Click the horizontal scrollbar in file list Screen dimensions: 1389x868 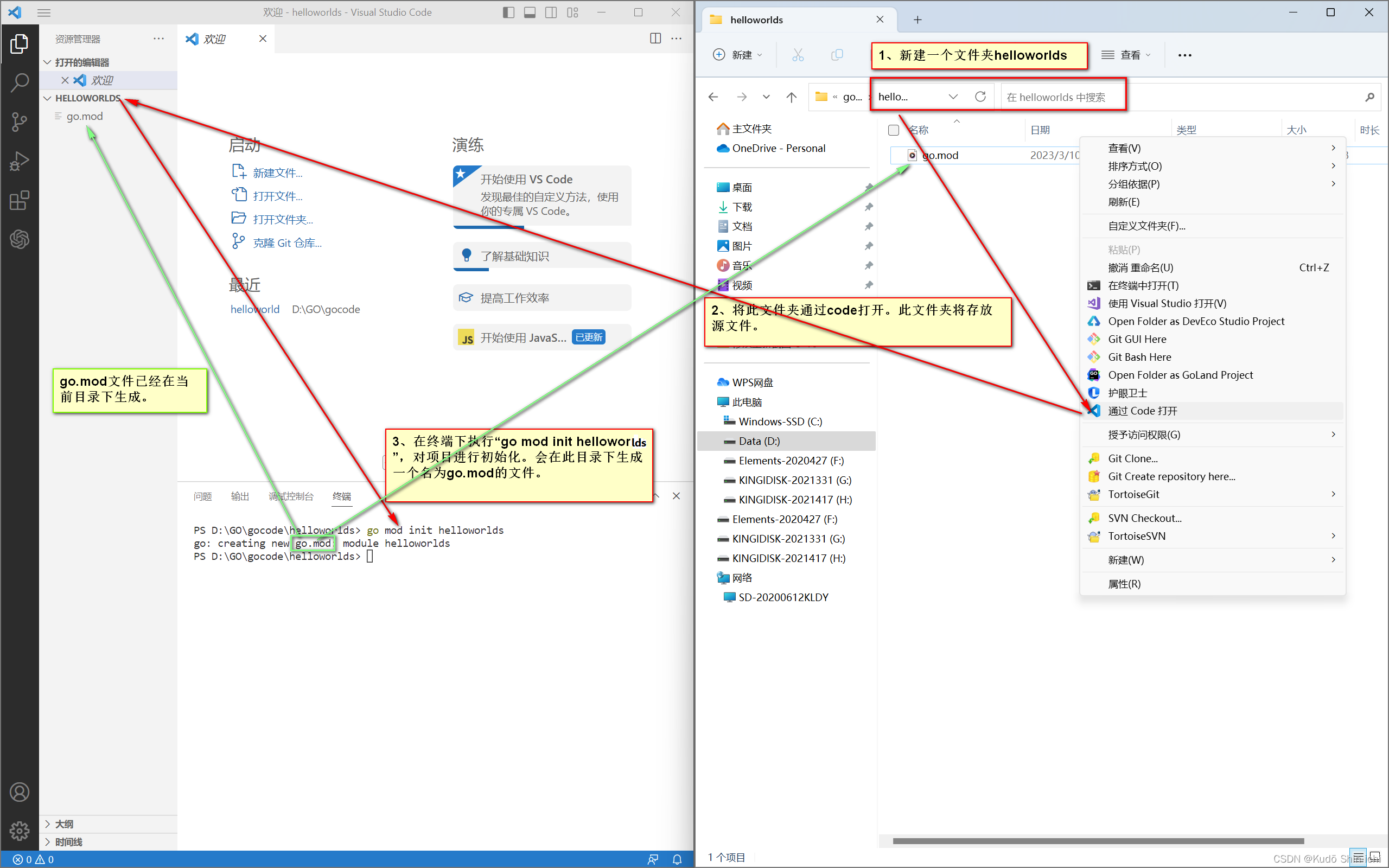click(x=1098, y=841)
